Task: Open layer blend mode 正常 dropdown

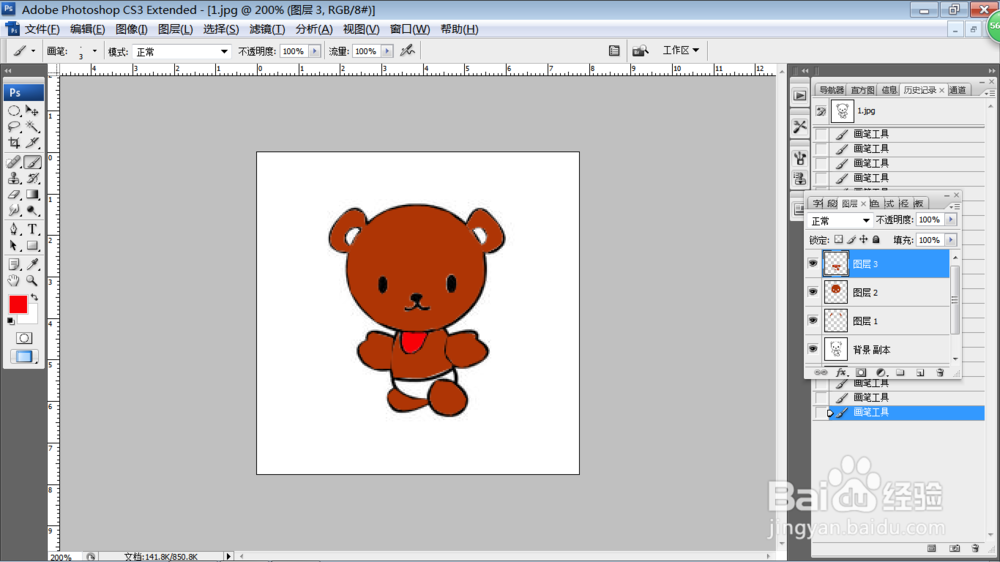Action: tap(839, 220)
